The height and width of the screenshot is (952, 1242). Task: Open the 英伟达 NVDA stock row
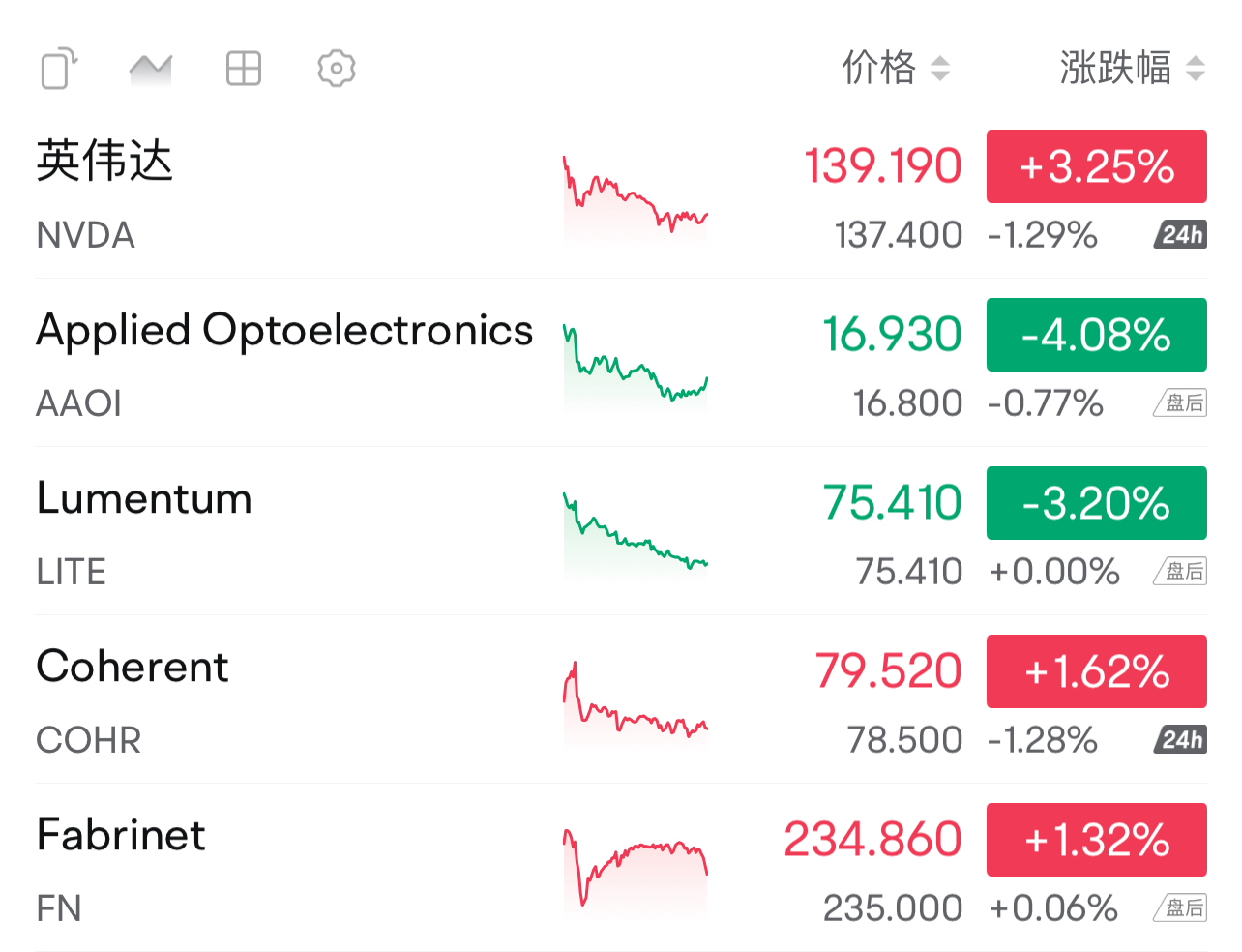[x=621, y=194]
